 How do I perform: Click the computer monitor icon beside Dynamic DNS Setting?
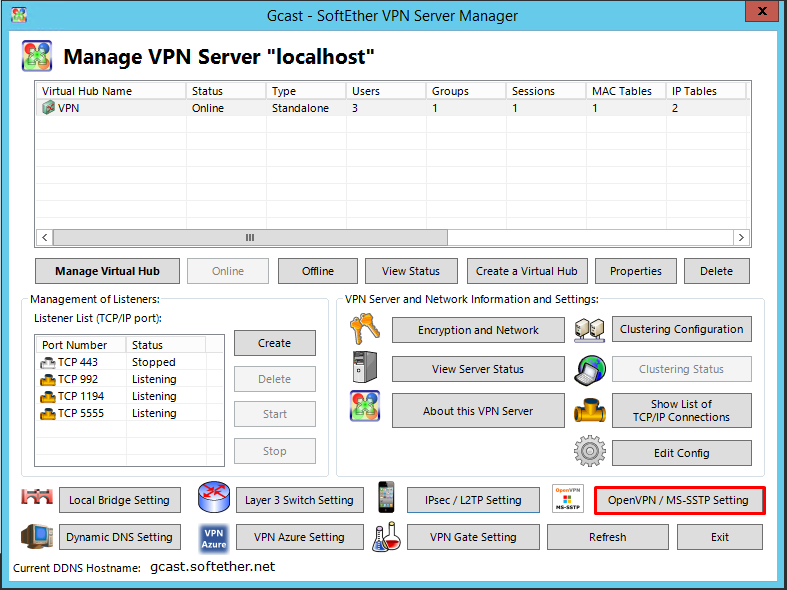pyautogui.click(x=37, y=536)
